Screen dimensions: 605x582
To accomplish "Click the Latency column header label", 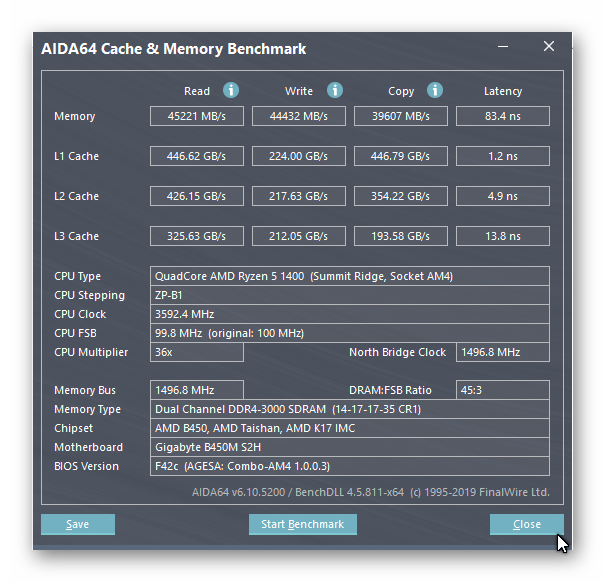I will pyautogui.click(x=503, y=91).
